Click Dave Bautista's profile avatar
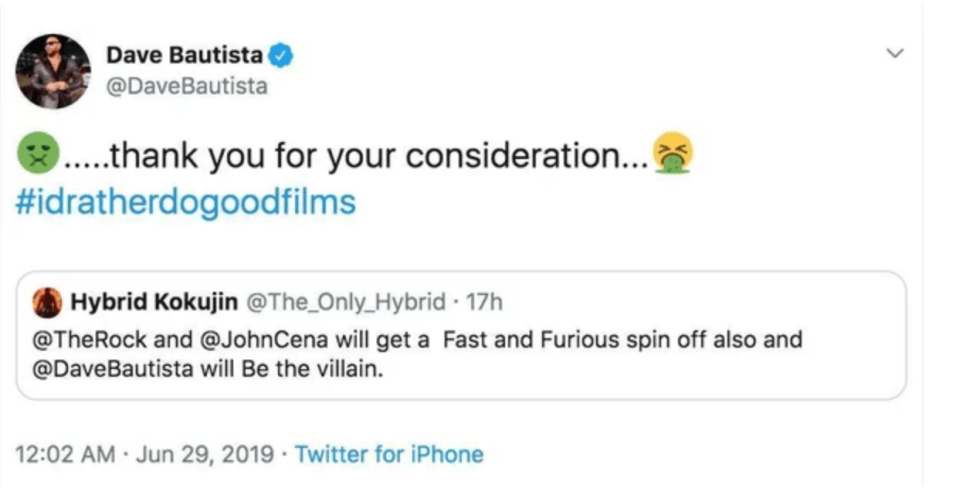Image resolution: width=956 pixels, height=488 pixels. click(x=53, y=71)
